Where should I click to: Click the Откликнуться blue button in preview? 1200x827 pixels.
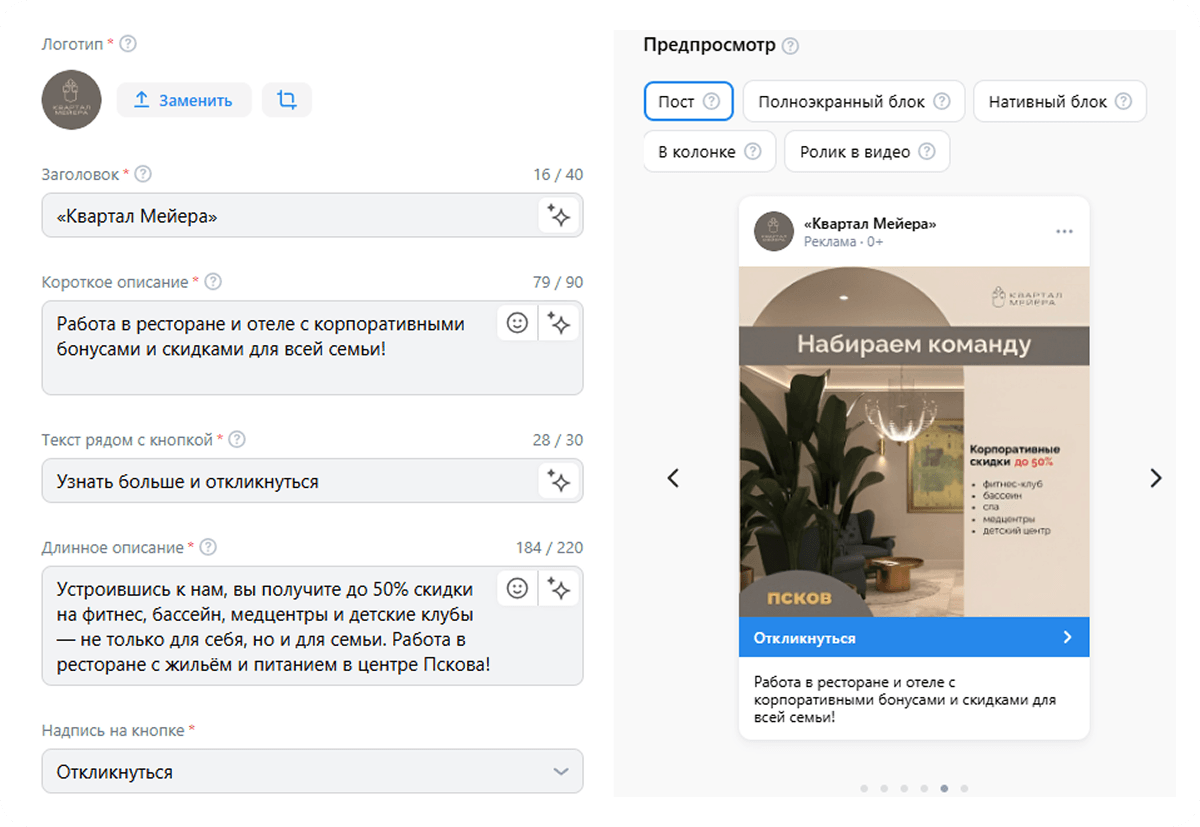[x=914, y=637]
